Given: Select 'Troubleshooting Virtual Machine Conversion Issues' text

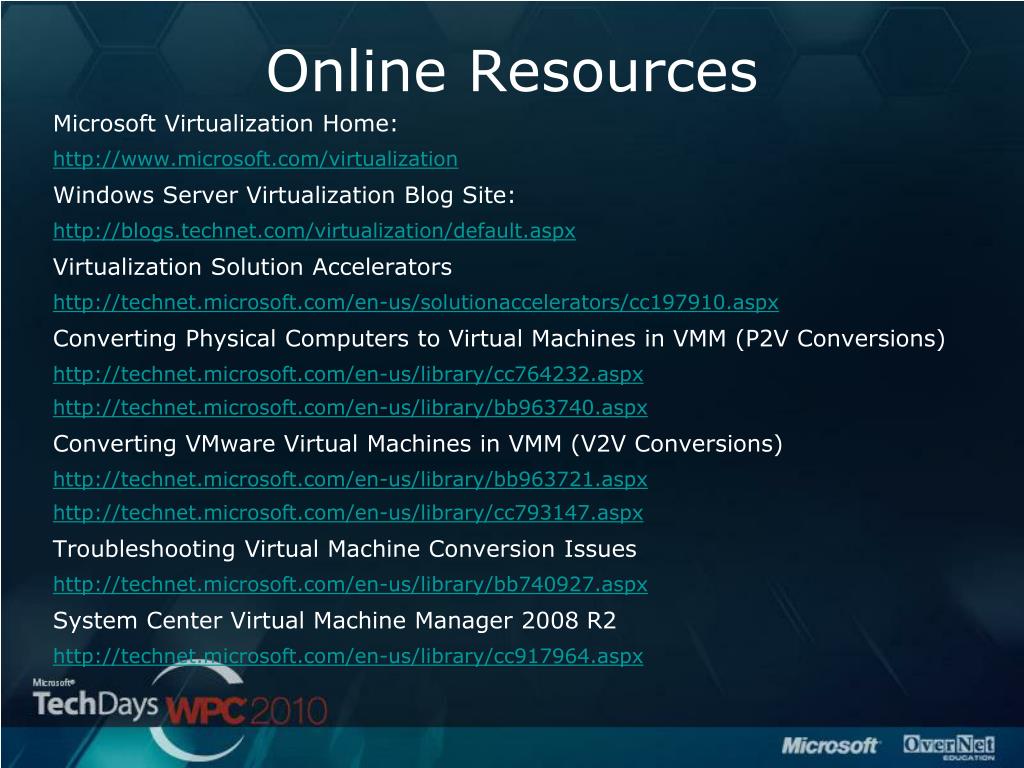Looking at the screenshot, I should pos(345,549).
